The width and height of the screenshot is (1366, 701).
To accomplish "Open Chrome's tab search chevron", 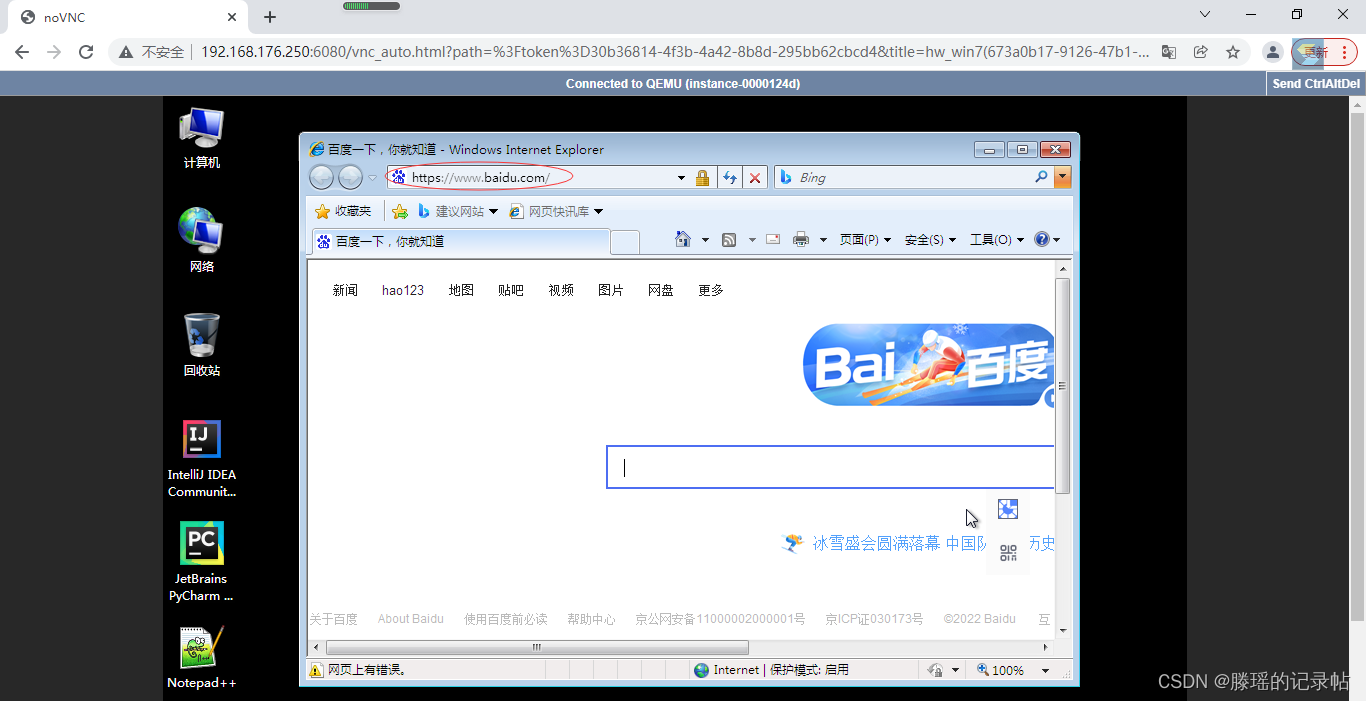I will pyautogui.click(x=1205, y=14).
